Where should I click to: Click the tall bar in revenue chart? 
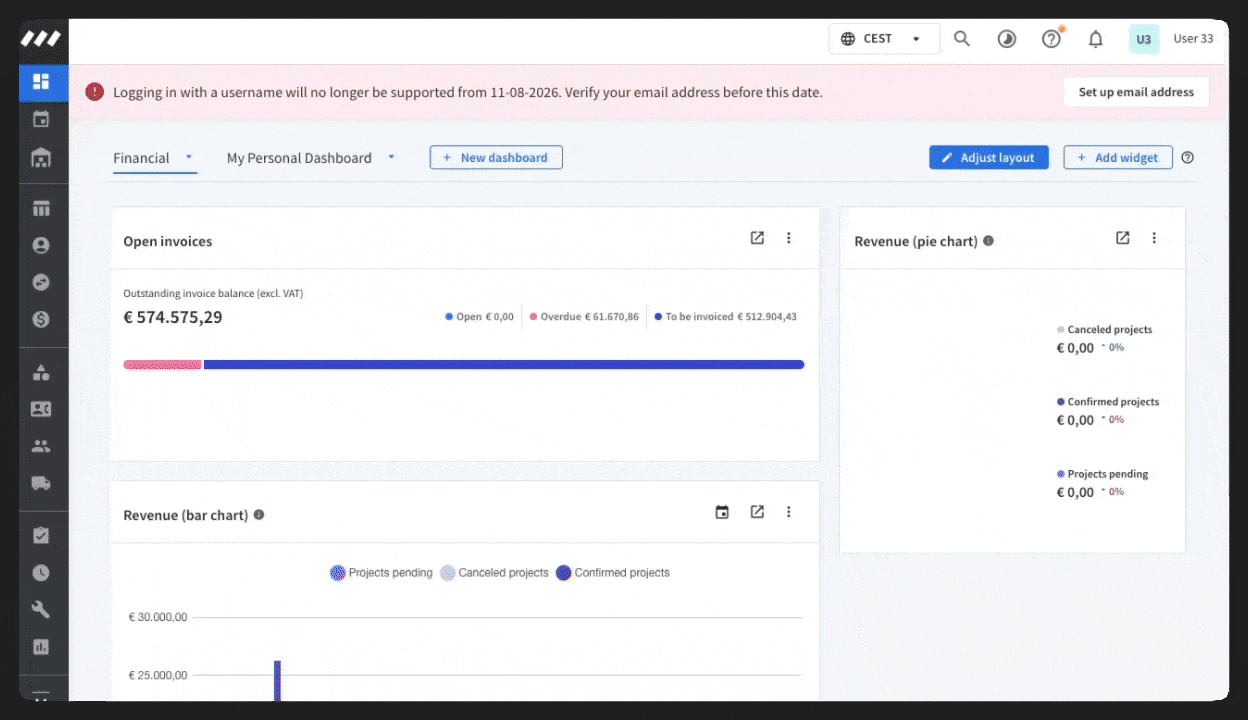(x=278, y=680)
